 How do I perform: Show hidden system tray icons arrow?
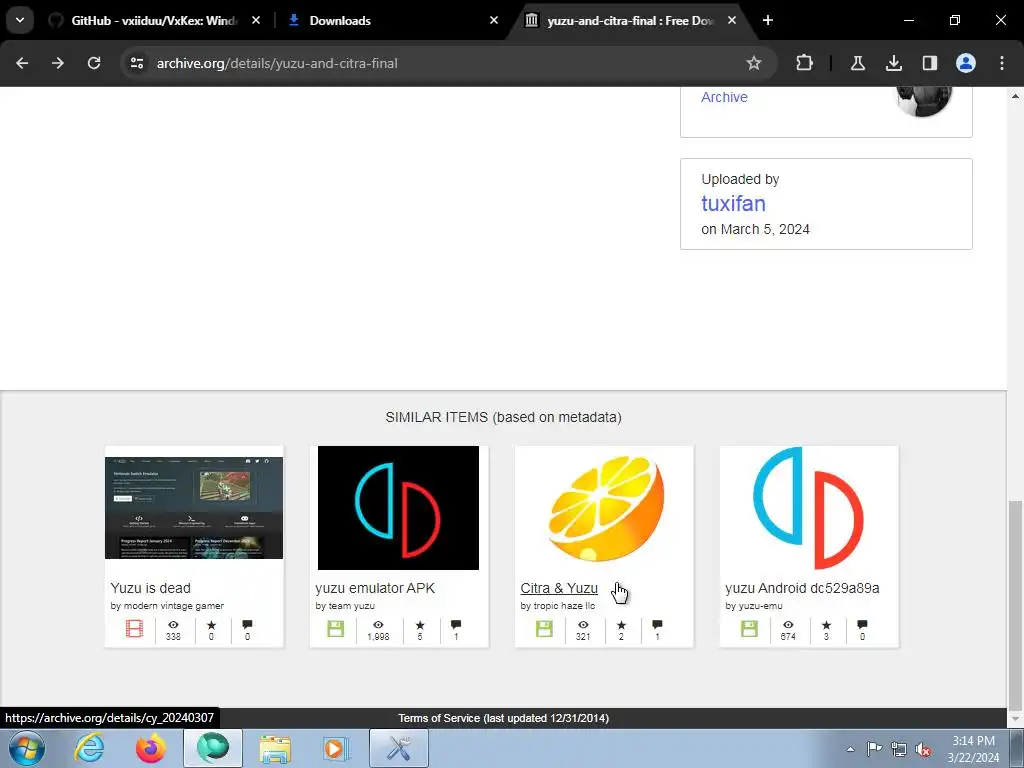850,749
